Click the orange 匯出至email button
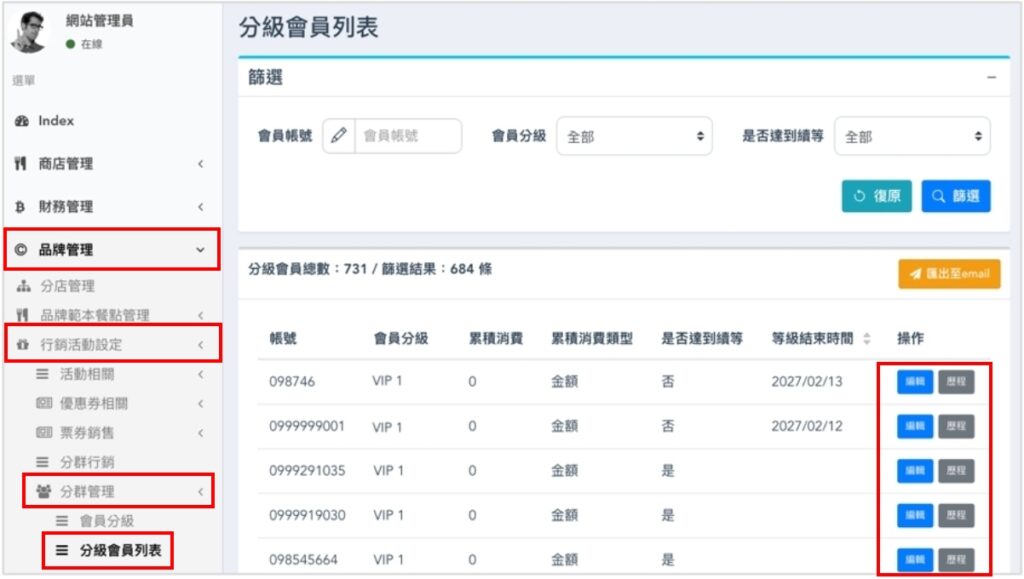Screen dimensions: 1024x579 [x=948, y=274]
